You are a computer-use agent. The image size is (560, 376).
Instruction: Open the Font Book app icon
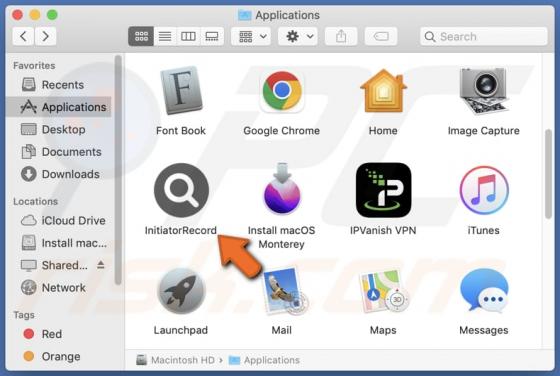(x=181, y=91)
